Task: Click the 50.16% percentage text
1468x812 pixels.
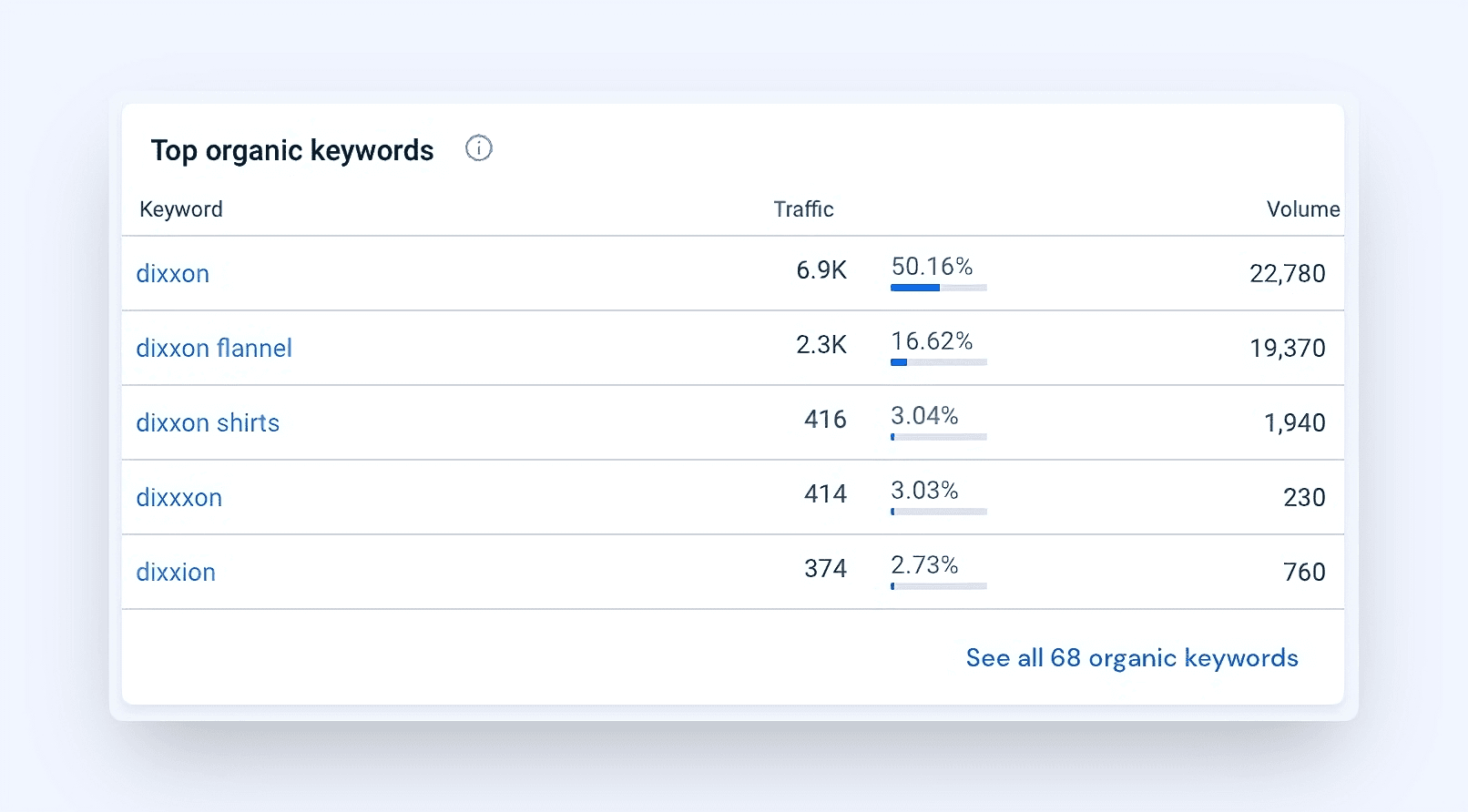Action: click(933, 267)
